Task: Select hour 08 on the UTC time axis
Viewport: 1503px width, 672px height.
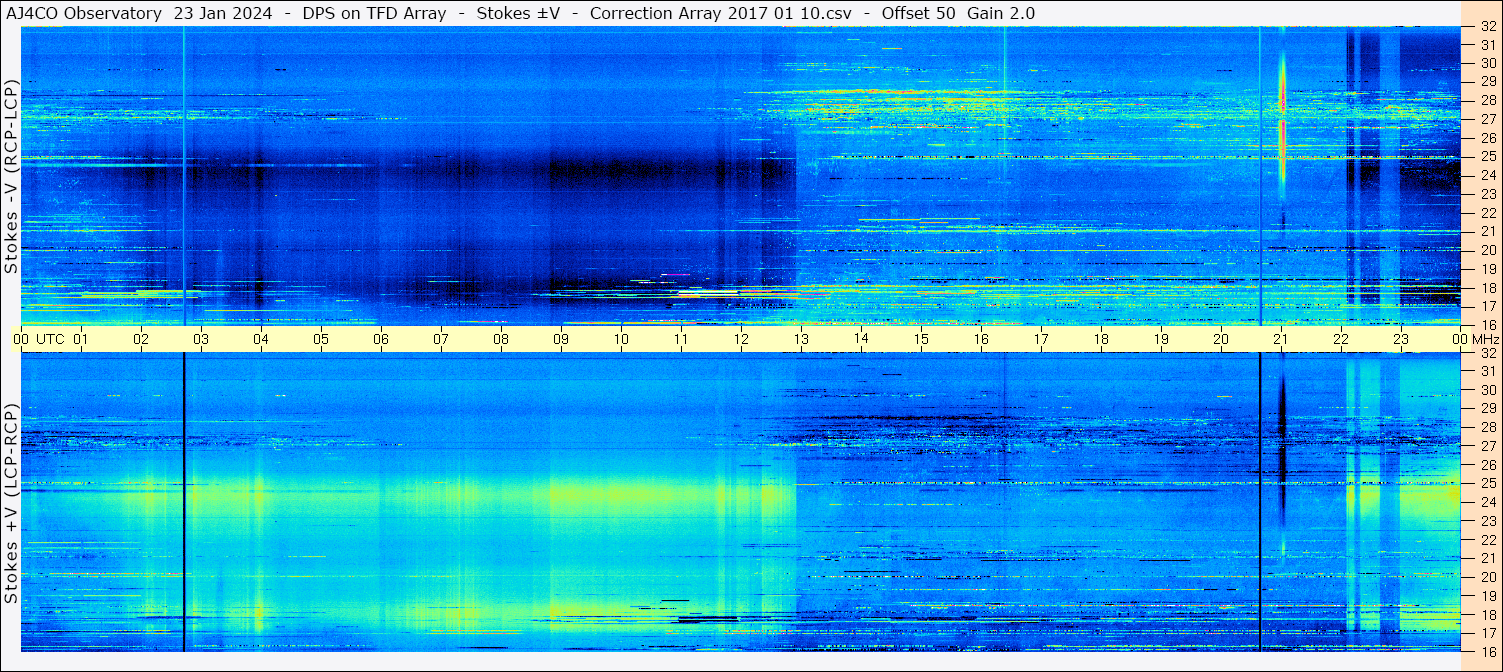Action: pyautogui.click(x=501, y=339)
